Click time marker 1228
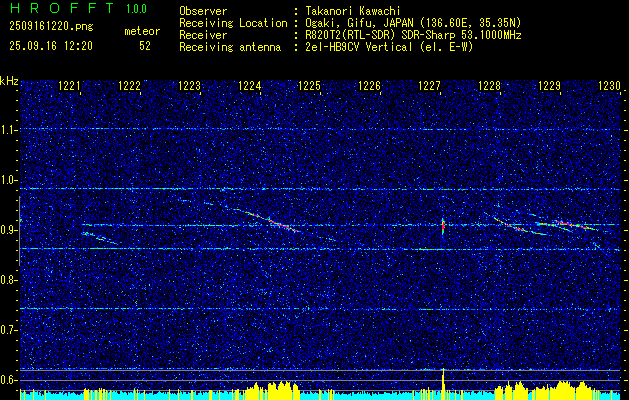 490,85
